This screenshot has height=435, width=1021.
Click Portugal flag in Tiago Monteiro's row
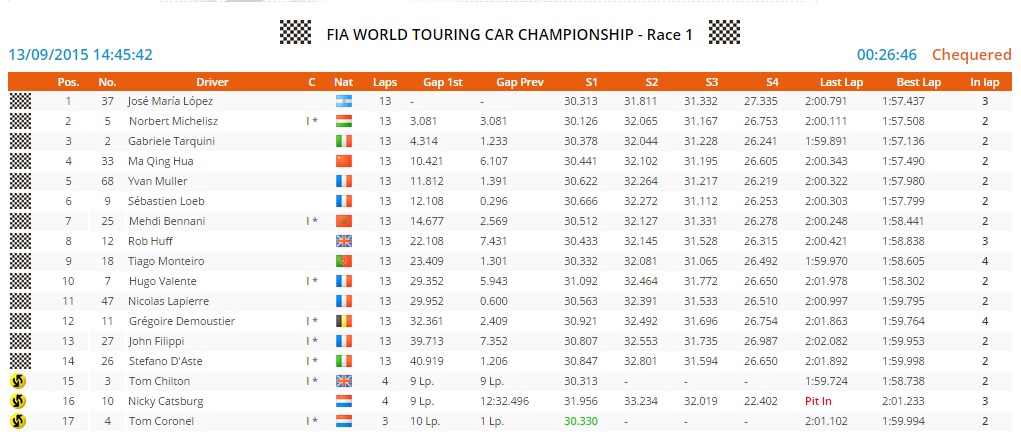[343, 261]
